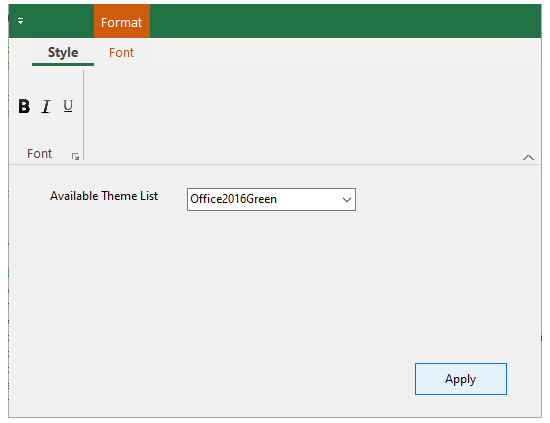Viewport: 550px width, 423px height.
Task: Select the orange Format contextual tab
Action: tap(121, 22)
